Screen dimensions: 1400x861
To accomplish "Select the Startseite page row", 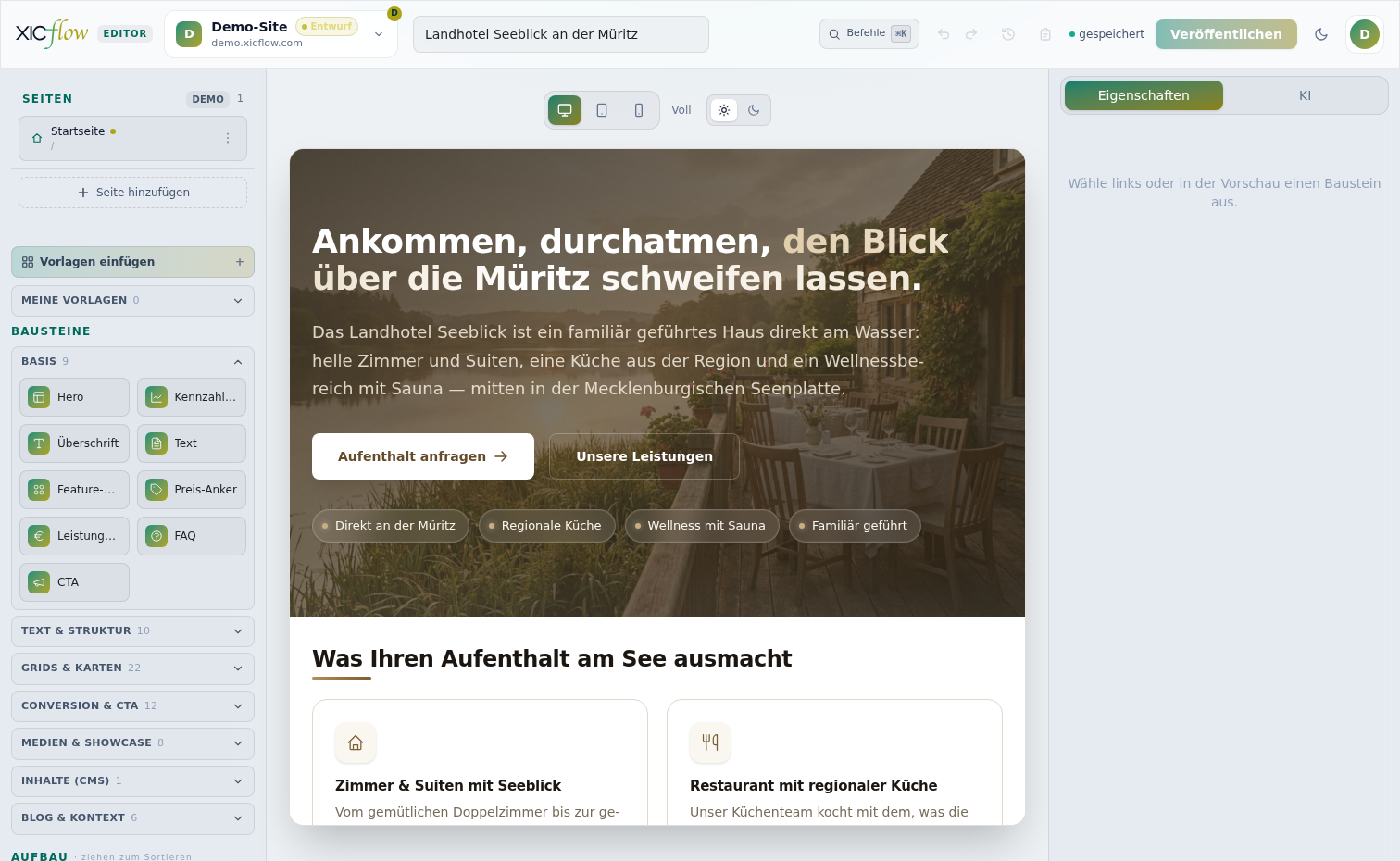I will point(132,138).
